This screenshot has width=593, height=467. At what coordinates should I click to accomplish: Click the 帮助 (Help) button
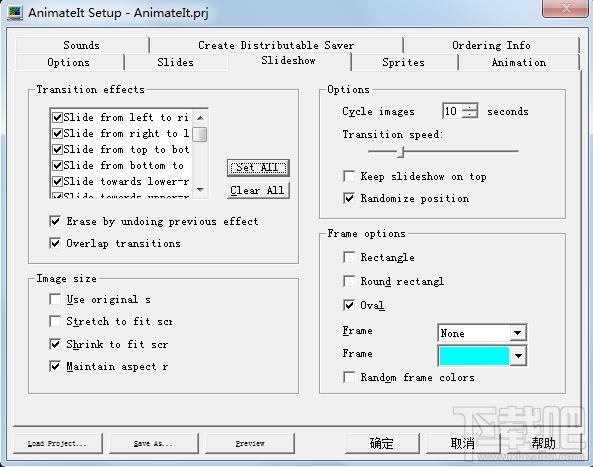pos(543,443)
